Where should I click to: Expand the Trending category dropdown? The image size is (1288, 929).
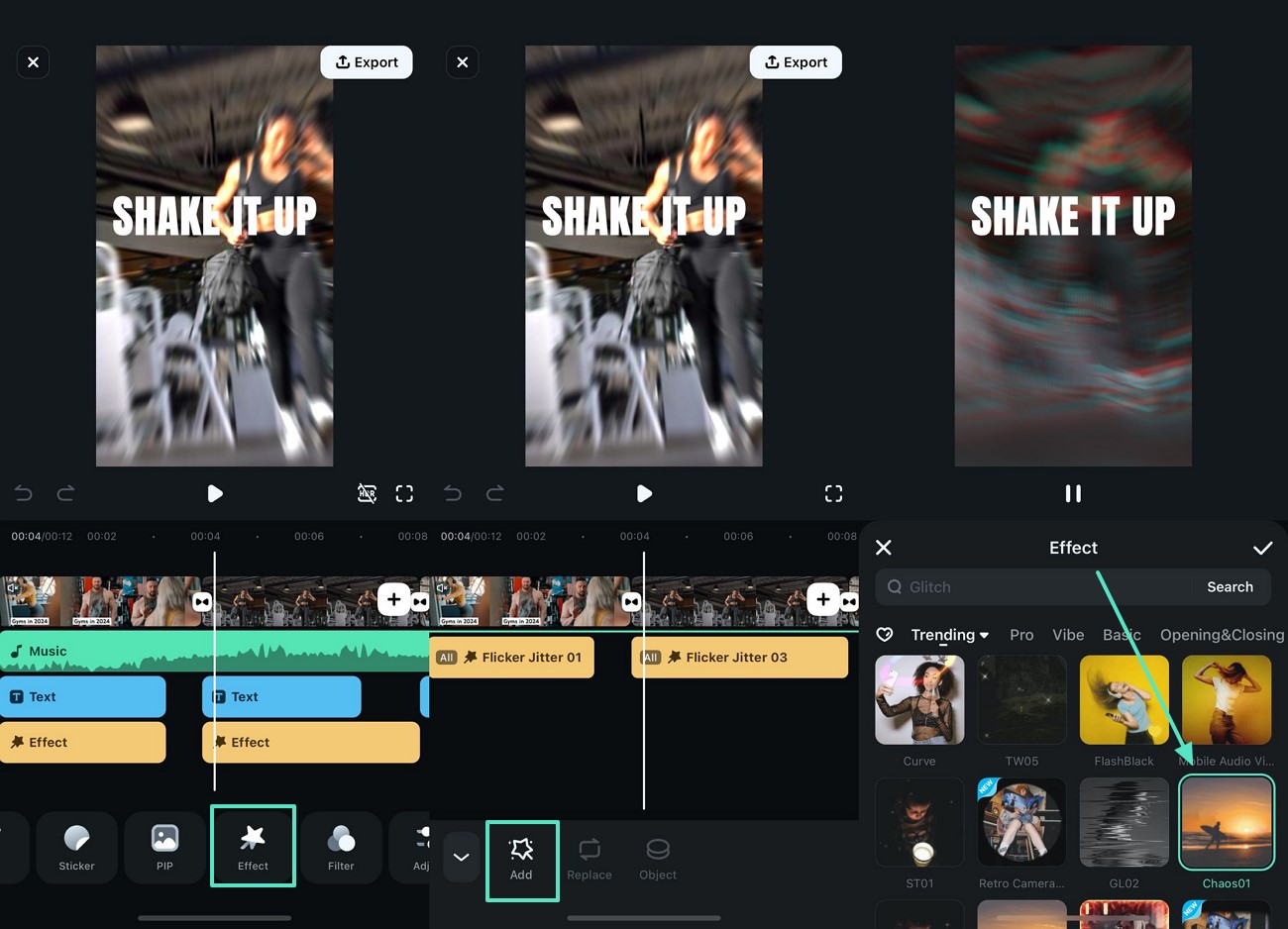coord(949,635)
